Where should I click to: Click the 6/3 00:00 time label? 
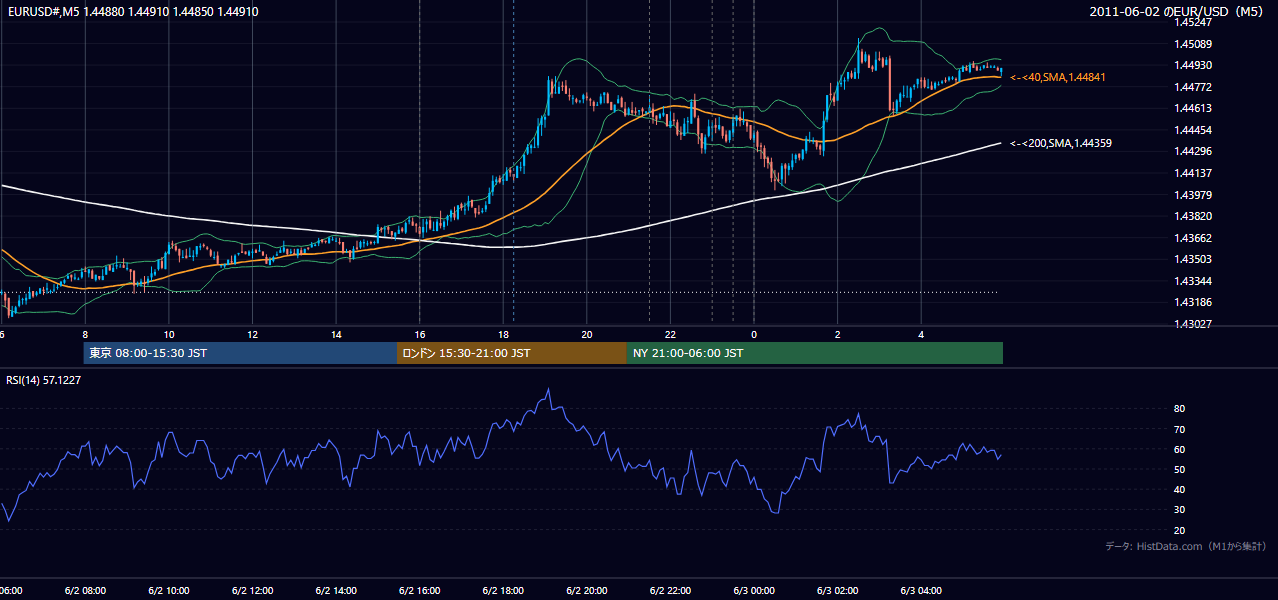pyautogui.click(x=754, y=591)
